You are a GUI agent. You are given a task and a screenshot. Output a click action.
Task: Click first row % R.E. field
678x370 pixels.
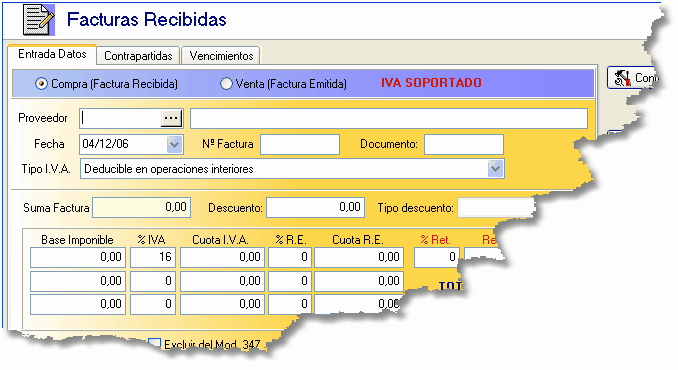(x=289, y=257)
